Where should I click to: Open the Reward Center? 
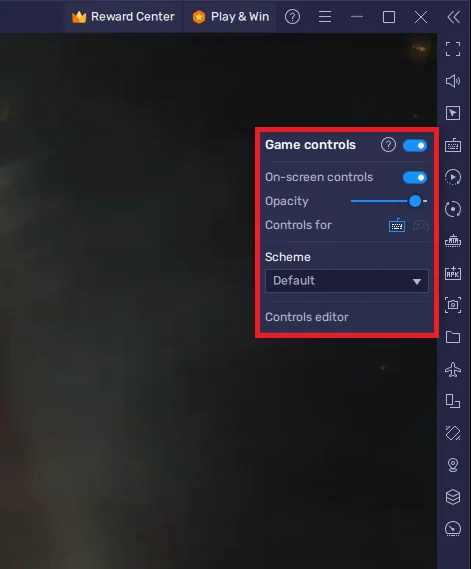pyautogui.click(x=123, y=17)
